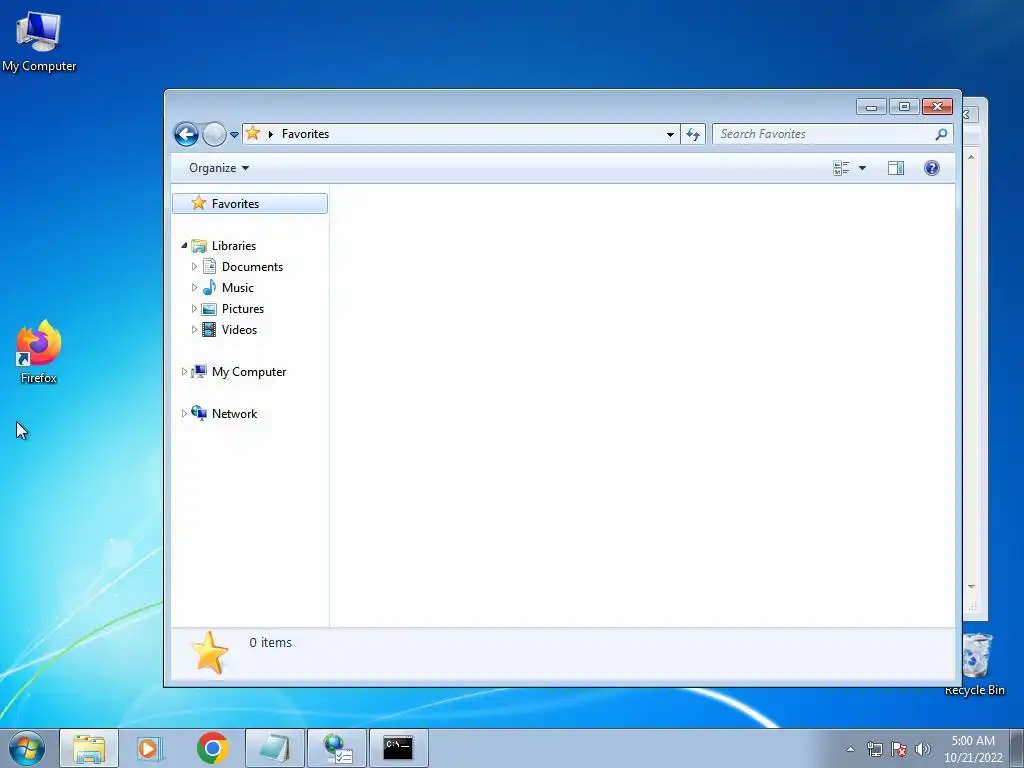1024x768 pixels.
Task: Click the large star in details pane
Action: point(210,653)
